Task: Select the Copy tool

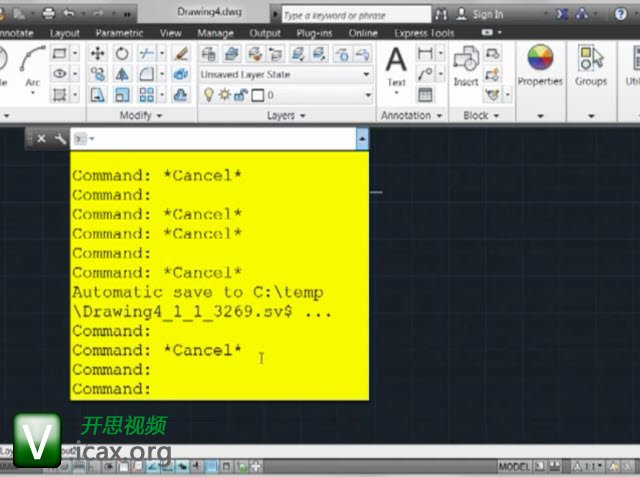Action: 98,74
